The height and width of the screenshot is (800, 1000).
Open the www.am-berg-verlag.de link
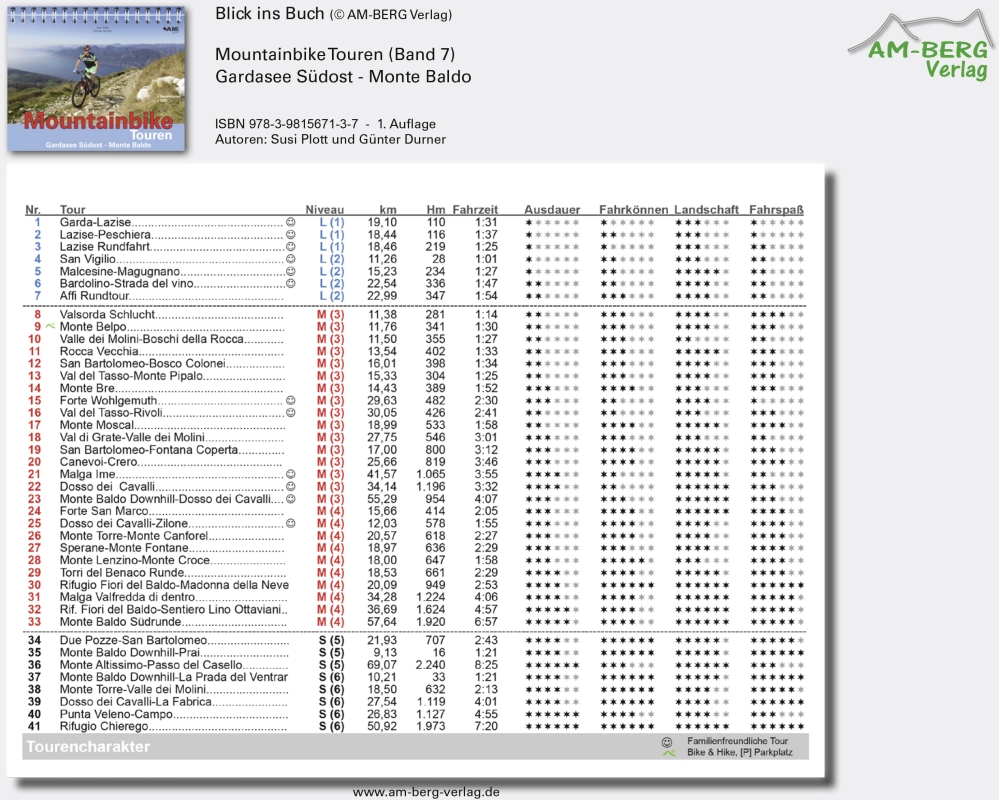click(426, 791)
